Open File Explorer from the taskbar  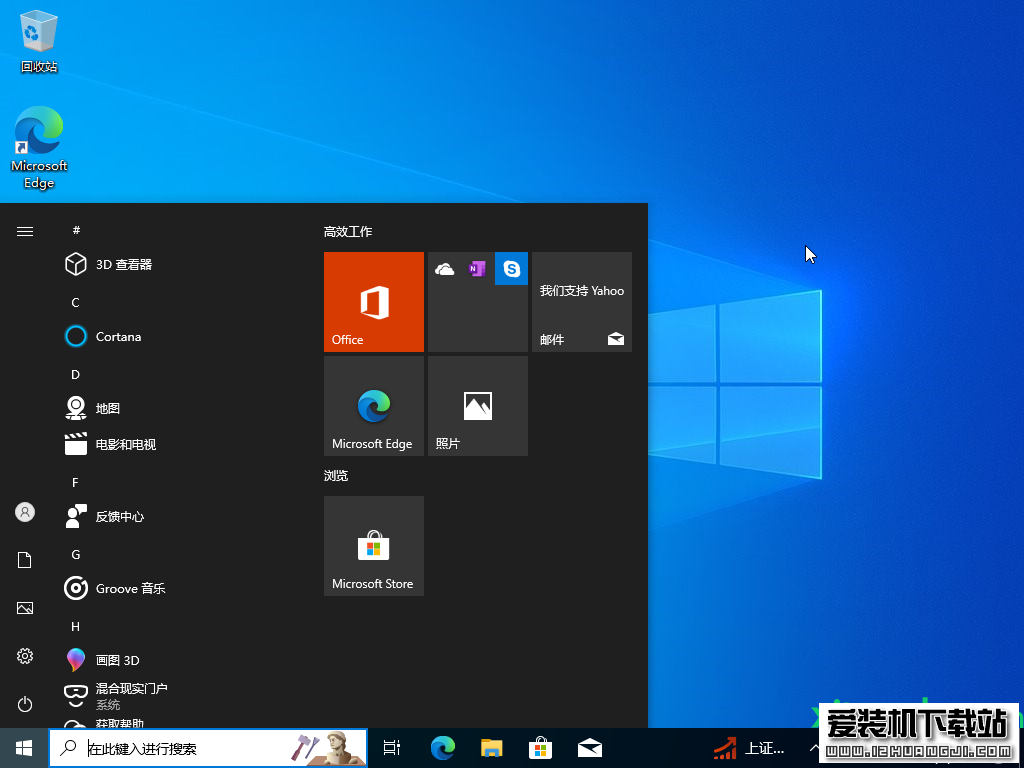coord(492,748)
